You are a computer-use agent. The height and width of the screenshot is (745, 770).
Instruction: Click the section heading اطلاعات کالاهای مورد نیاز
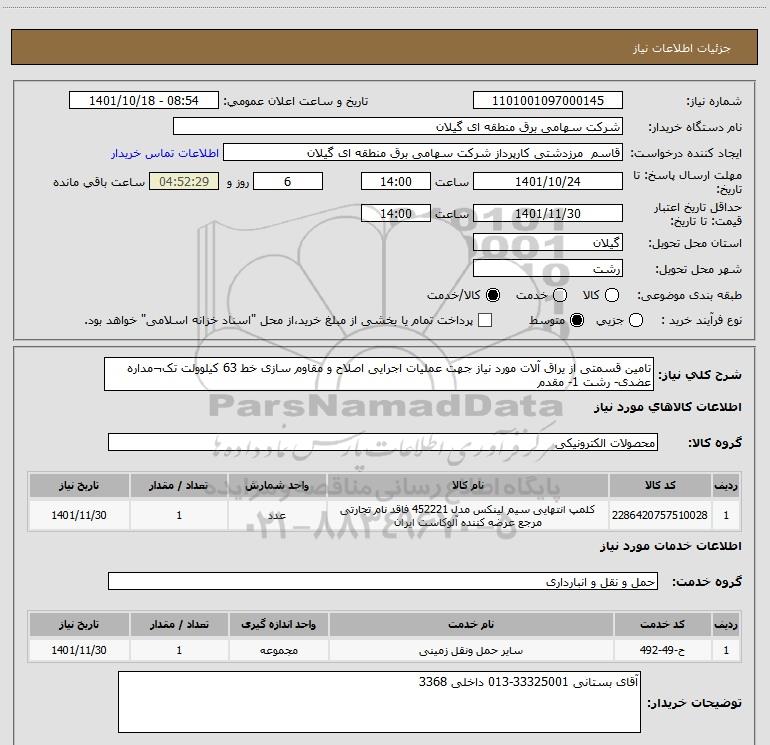pos(667,407)
